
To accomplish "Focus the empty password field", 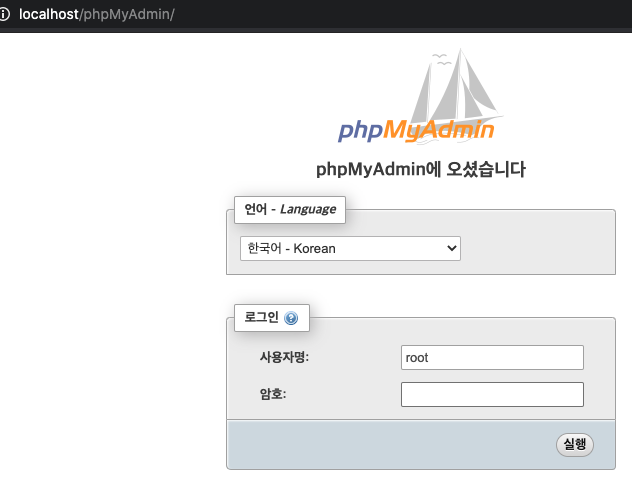I will point(492,394).
